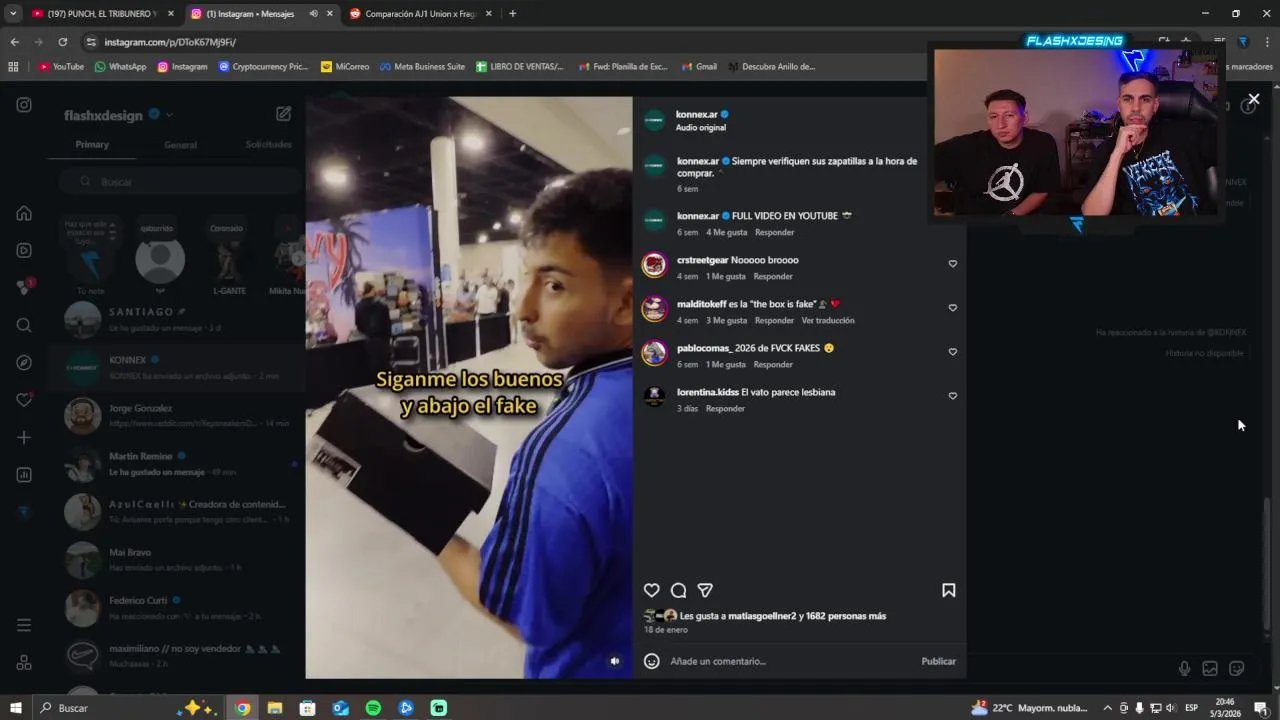
Task: Open the weather widget showing 22°C
Action: pos(1029,708)
